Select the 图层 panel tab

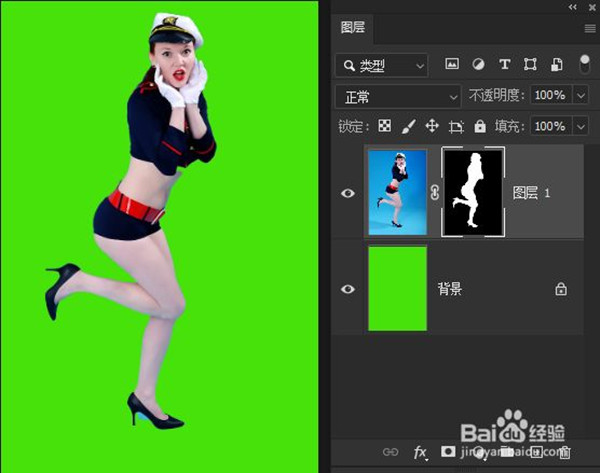click(x=353, y=28)
